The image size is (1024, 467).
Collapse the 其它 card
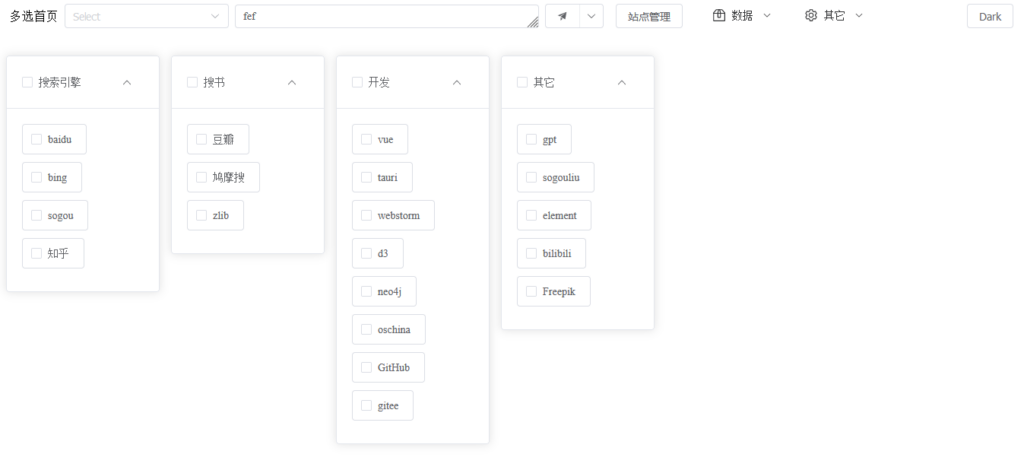tap(622, 82)
